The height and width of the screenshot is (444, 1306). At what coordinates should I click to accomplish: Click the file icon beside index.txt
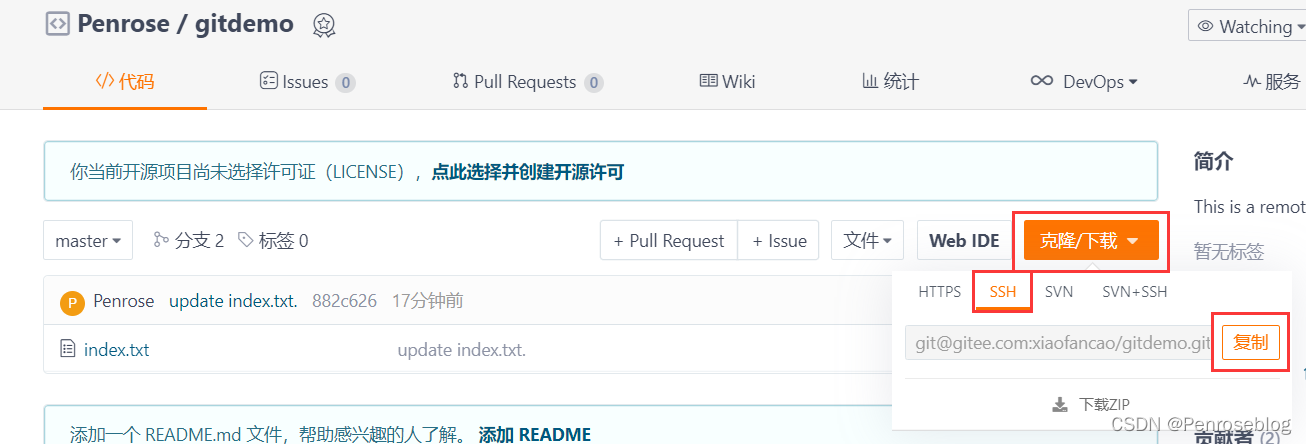pyautogui.click(x=68, y=349)
